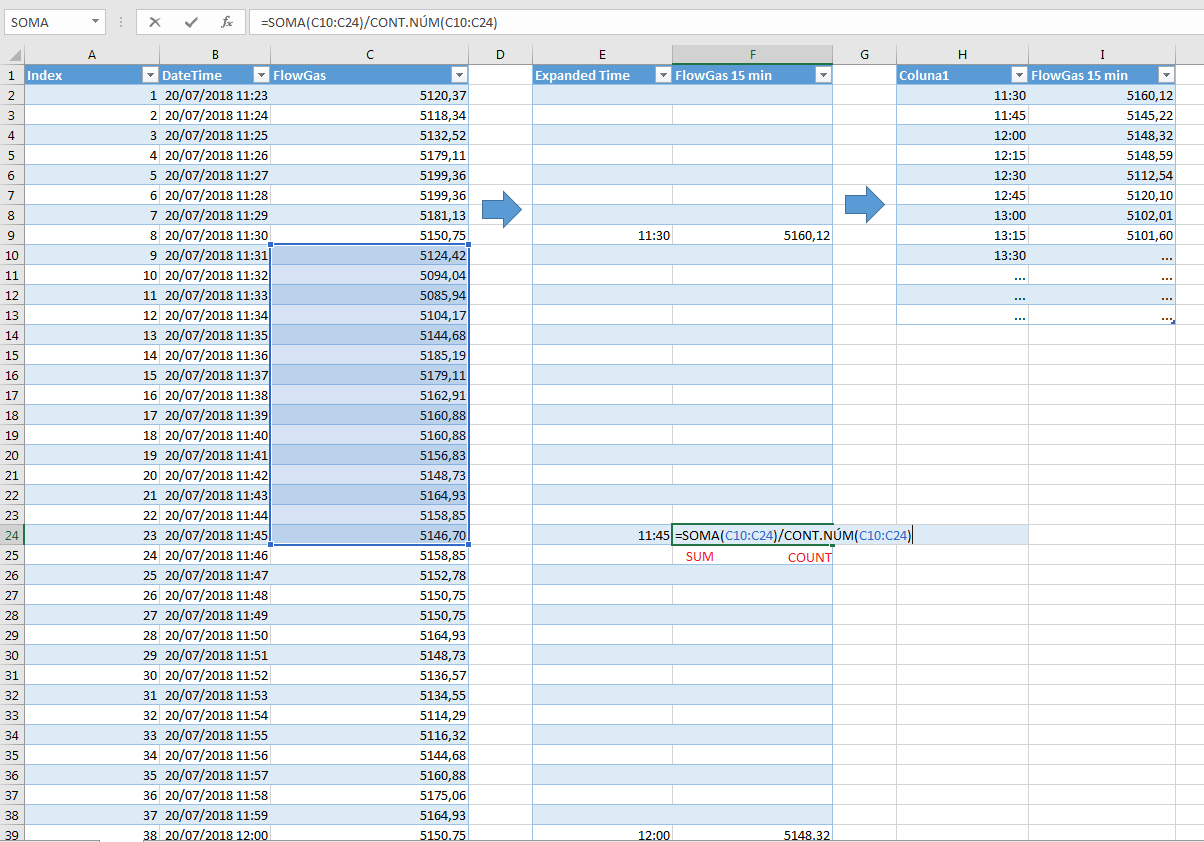Select cell 20/07/2018 11:45
This screenshot has width=1204, height=842.
point(215,535)
